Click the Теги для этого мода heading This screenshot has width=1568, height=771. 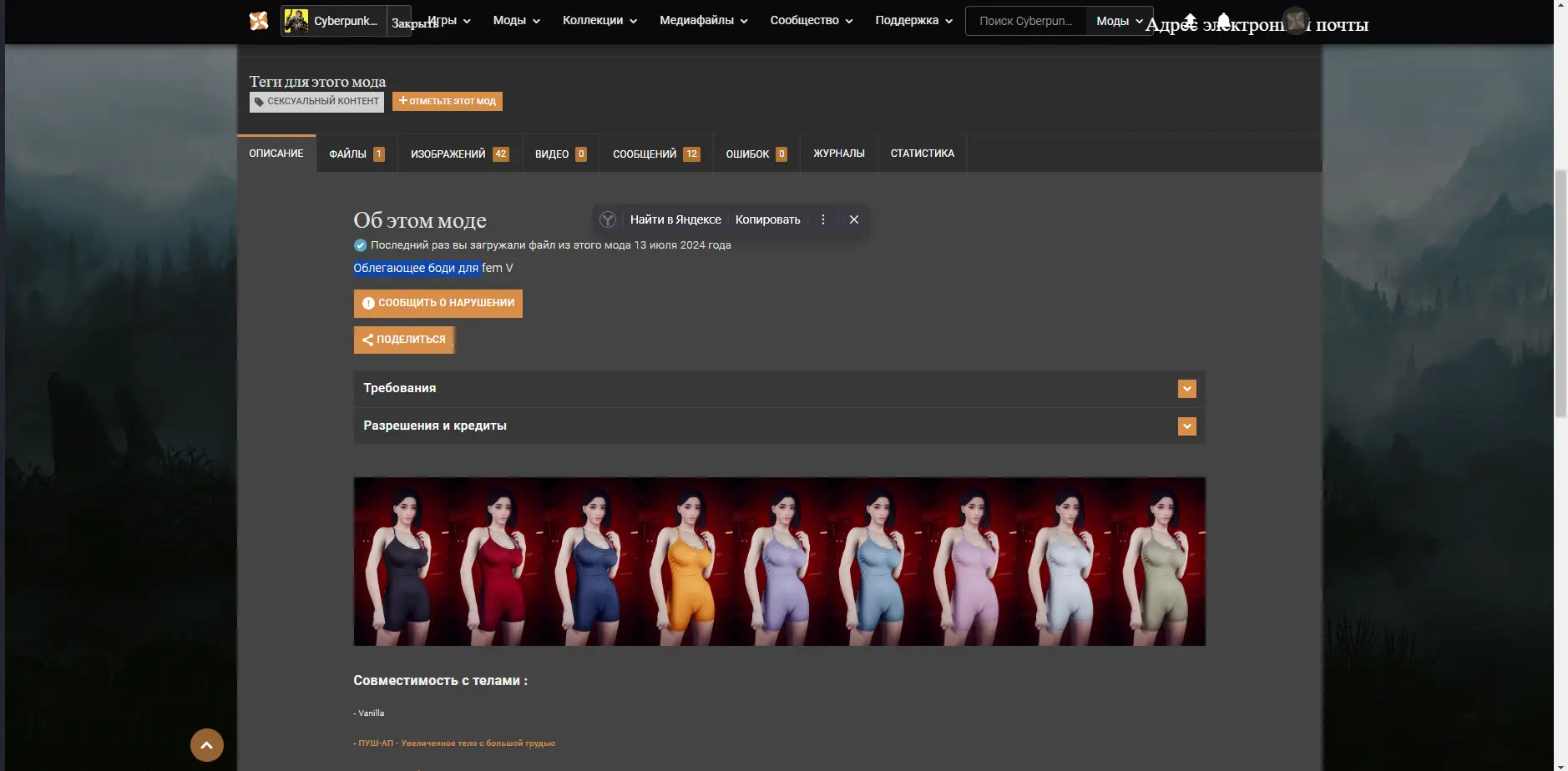(317, 82)
